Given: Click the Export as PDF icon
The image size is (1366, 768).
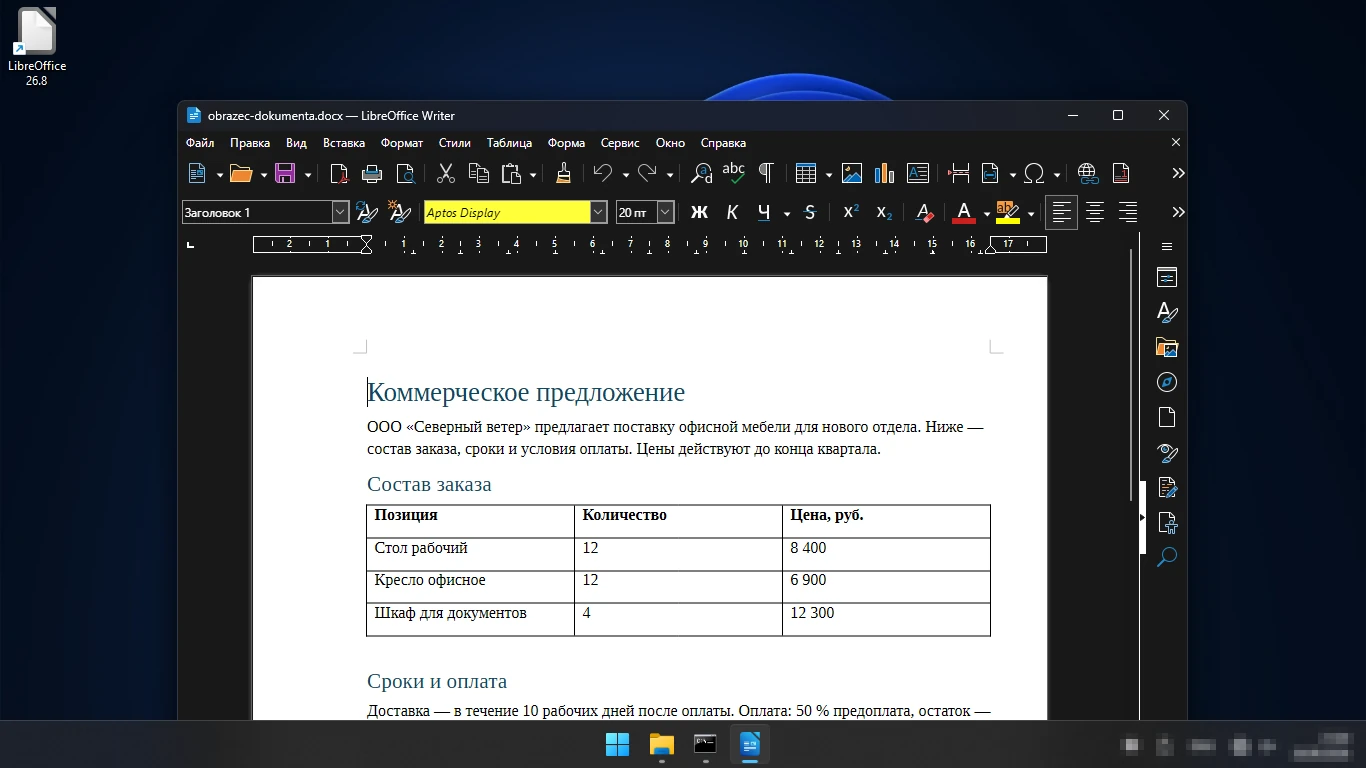Looking at the screenshot, I should click(x=340, y=174).
